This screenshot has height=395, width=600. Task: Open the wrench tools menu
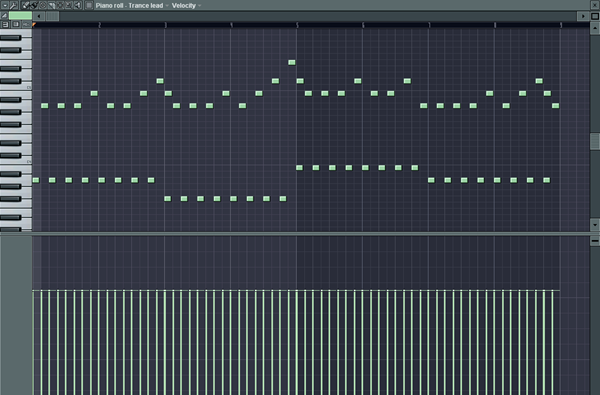[14, 5]
